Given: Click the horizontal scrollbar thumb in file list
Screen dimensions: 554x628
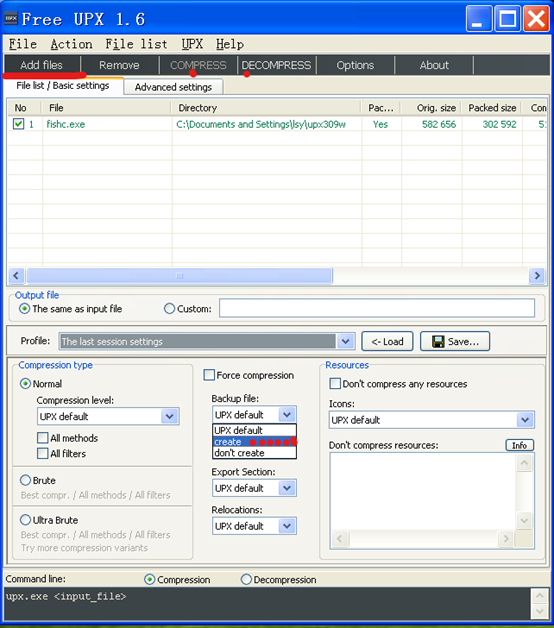Looking at the screenshot, I should [x=179, y=276].
